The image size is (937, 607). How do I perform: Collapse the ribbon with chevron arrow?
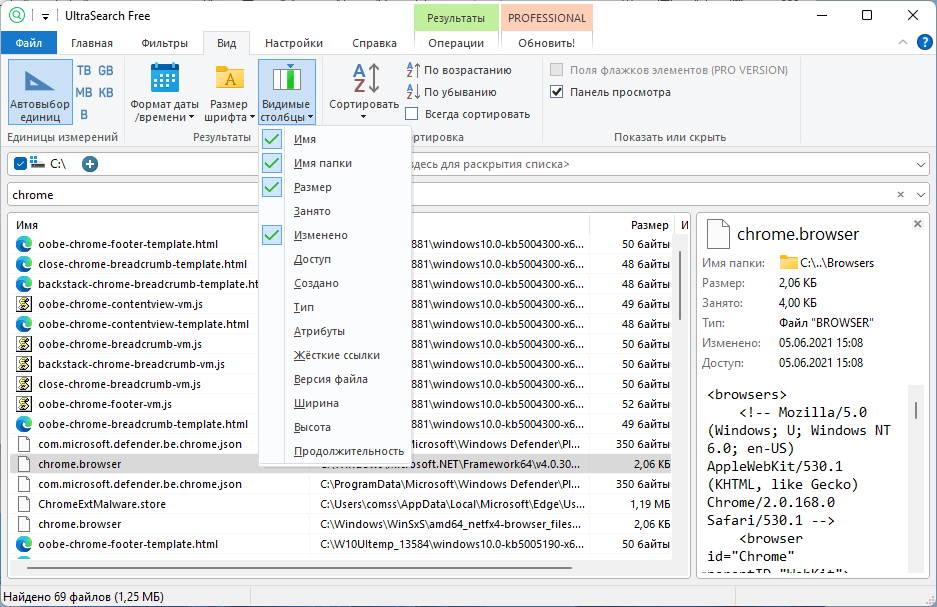[903, 42]
